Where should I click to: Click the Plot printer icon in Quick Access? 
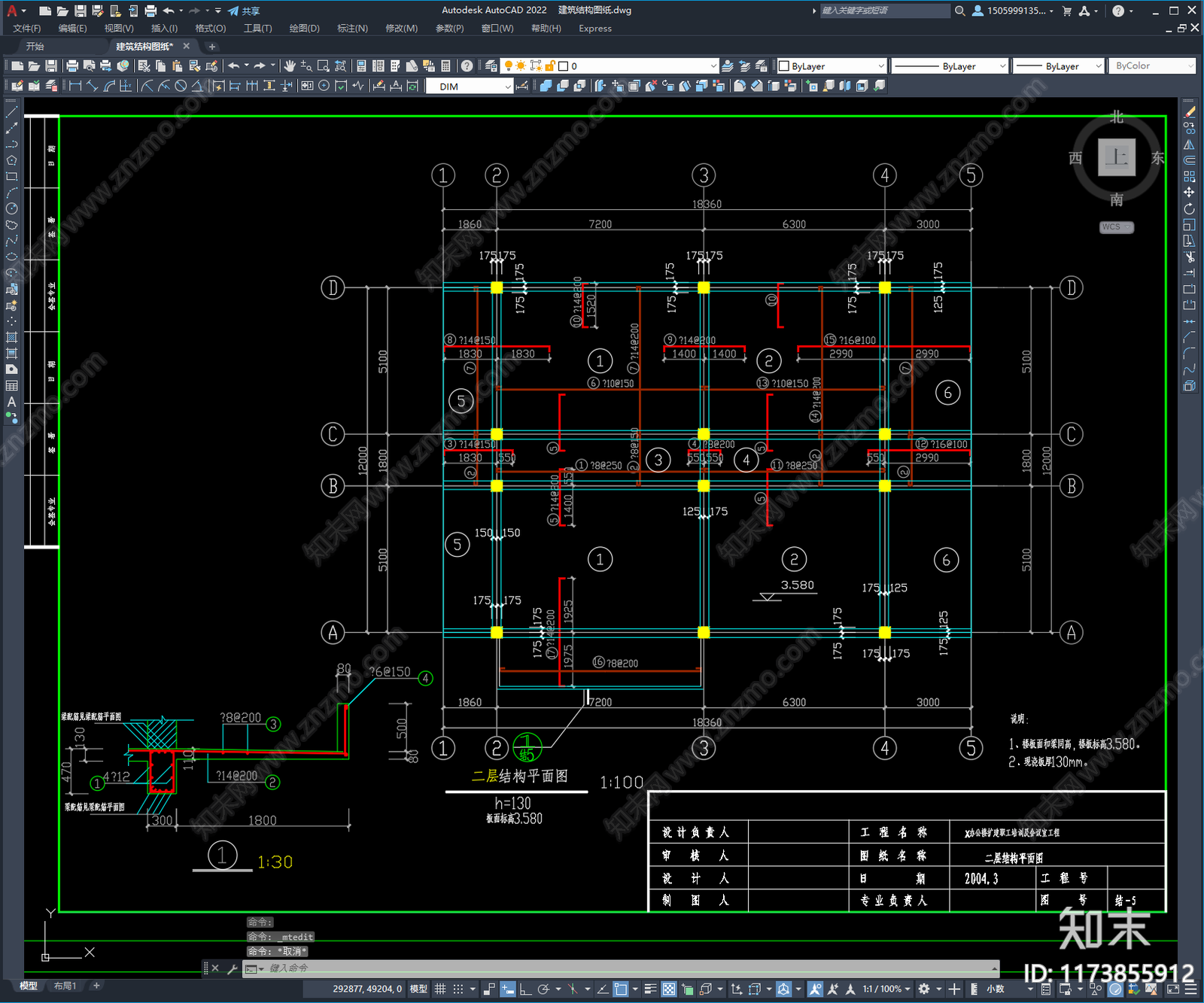click(x=150, y=11)
